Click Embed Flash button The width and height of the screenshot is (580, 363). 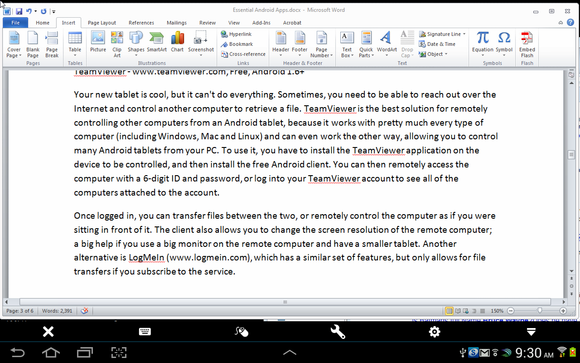point(527,44)
